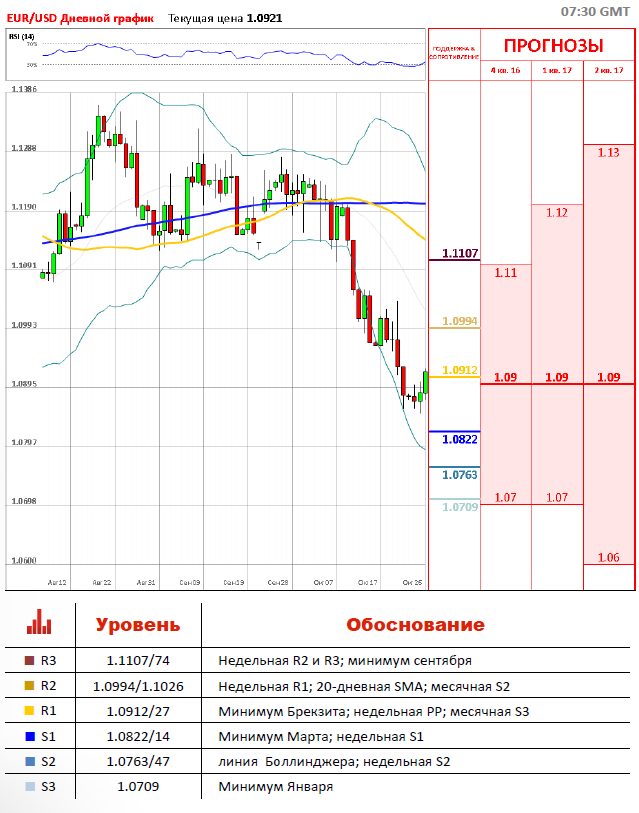Select the blue 1.0822 support label on chart
This screenshot has width=639, height=813.
pyautogui.click(x=460, y=439)
